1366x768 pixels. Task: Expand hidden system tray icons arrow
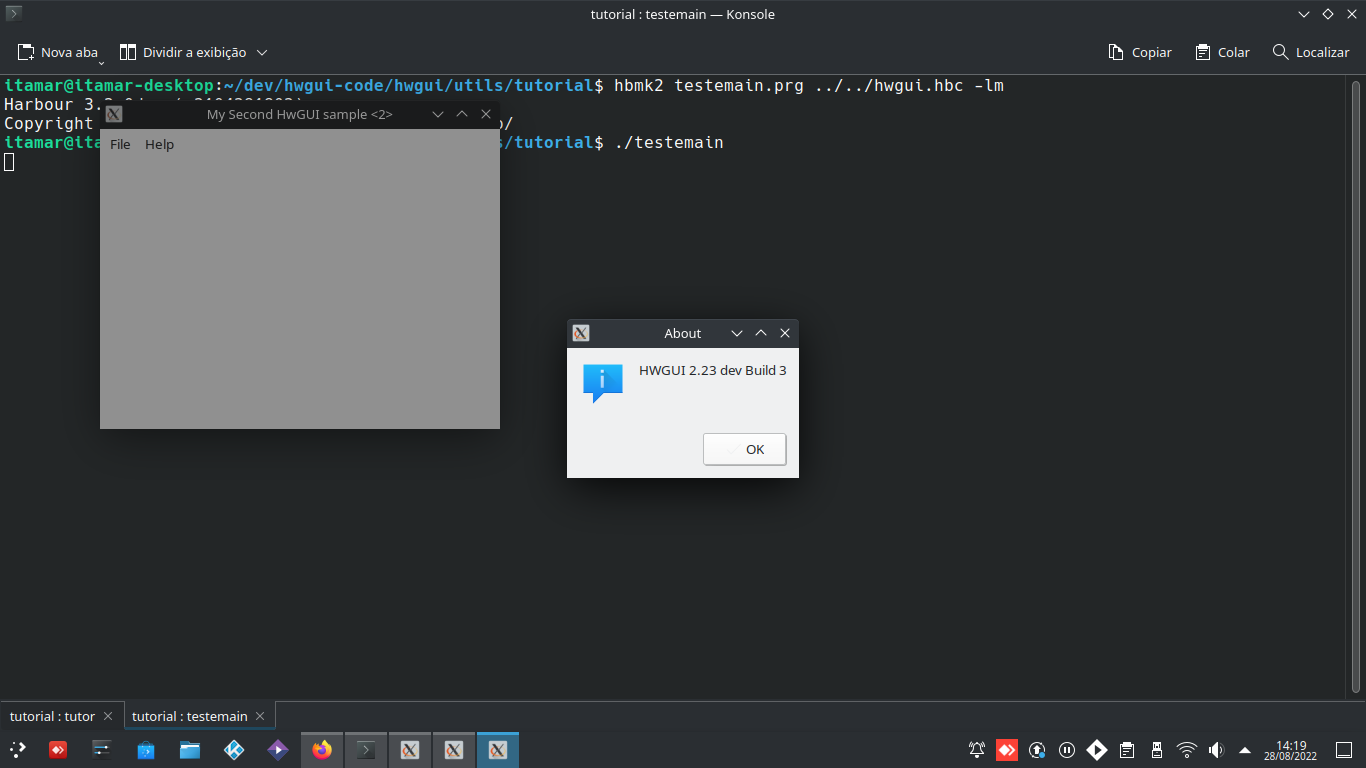(x=1245, y=749)
